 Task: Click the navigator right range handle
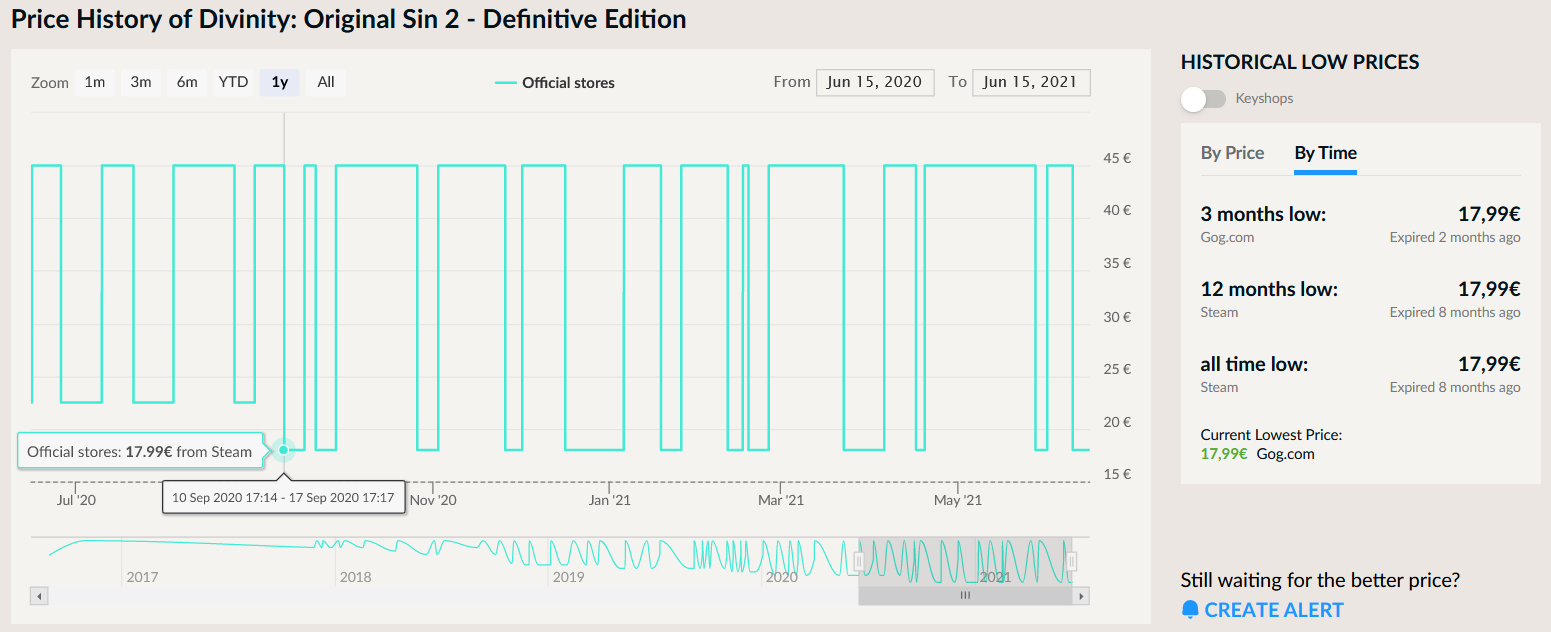tap(1072, 561)
